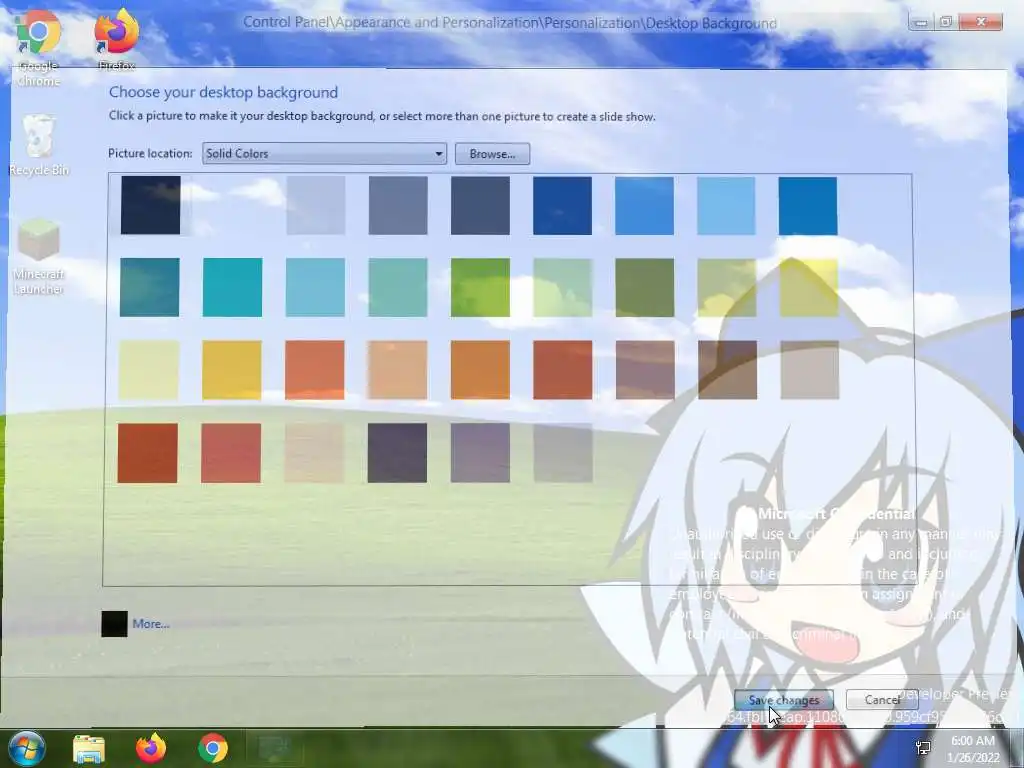
Task: Open File Explorer from the taskbar
Action: pos(89,748)
